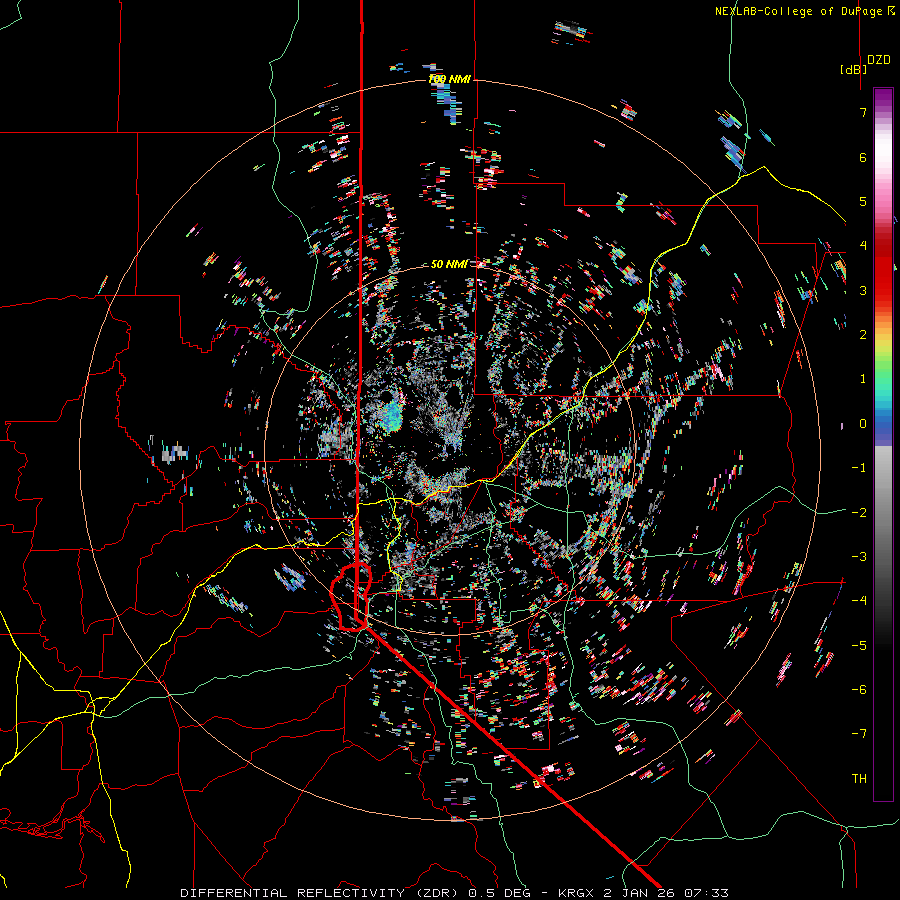Click the positive 1 scale value on legend
Screen dimensions: 900x900
[863, 379]
